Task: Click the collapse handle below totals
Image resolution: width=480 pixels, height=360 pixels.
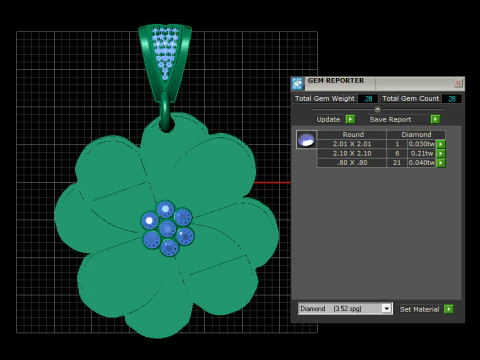Action: click(377, 109)
